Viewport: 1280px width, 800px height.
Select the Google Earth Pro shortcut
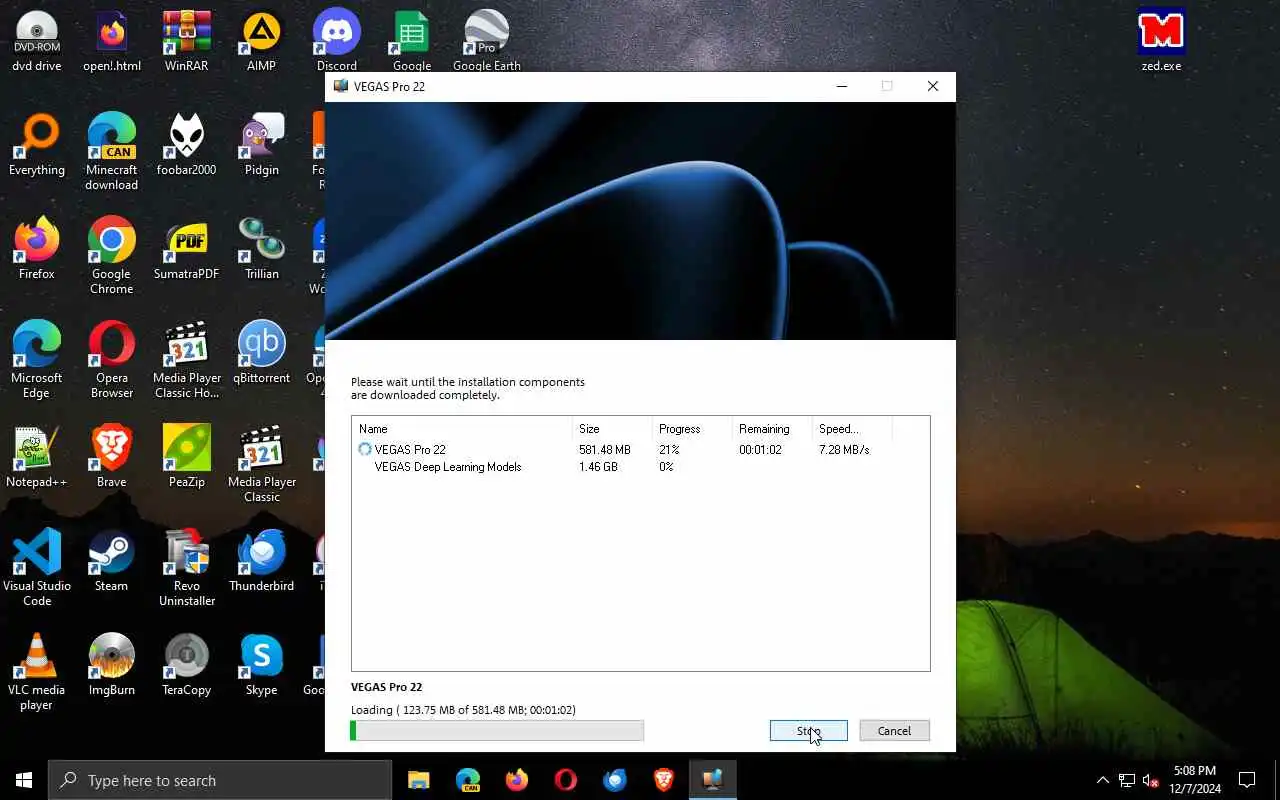tap(487, 42)
